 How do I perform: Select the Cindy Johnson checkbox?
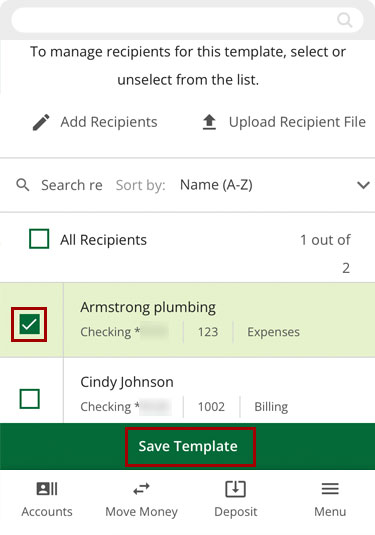point(30,399)
